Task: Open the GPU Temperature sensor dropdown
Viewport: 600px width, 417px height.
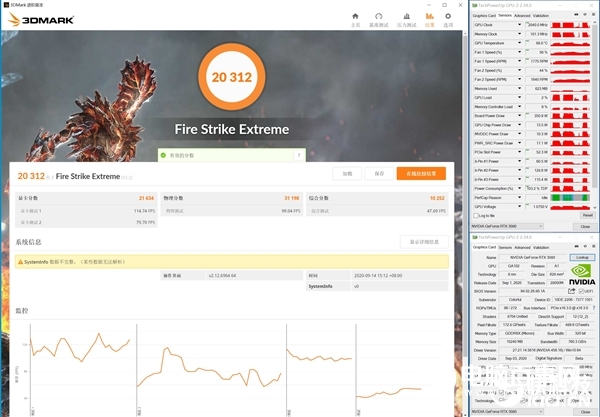Action: (520, 43)
